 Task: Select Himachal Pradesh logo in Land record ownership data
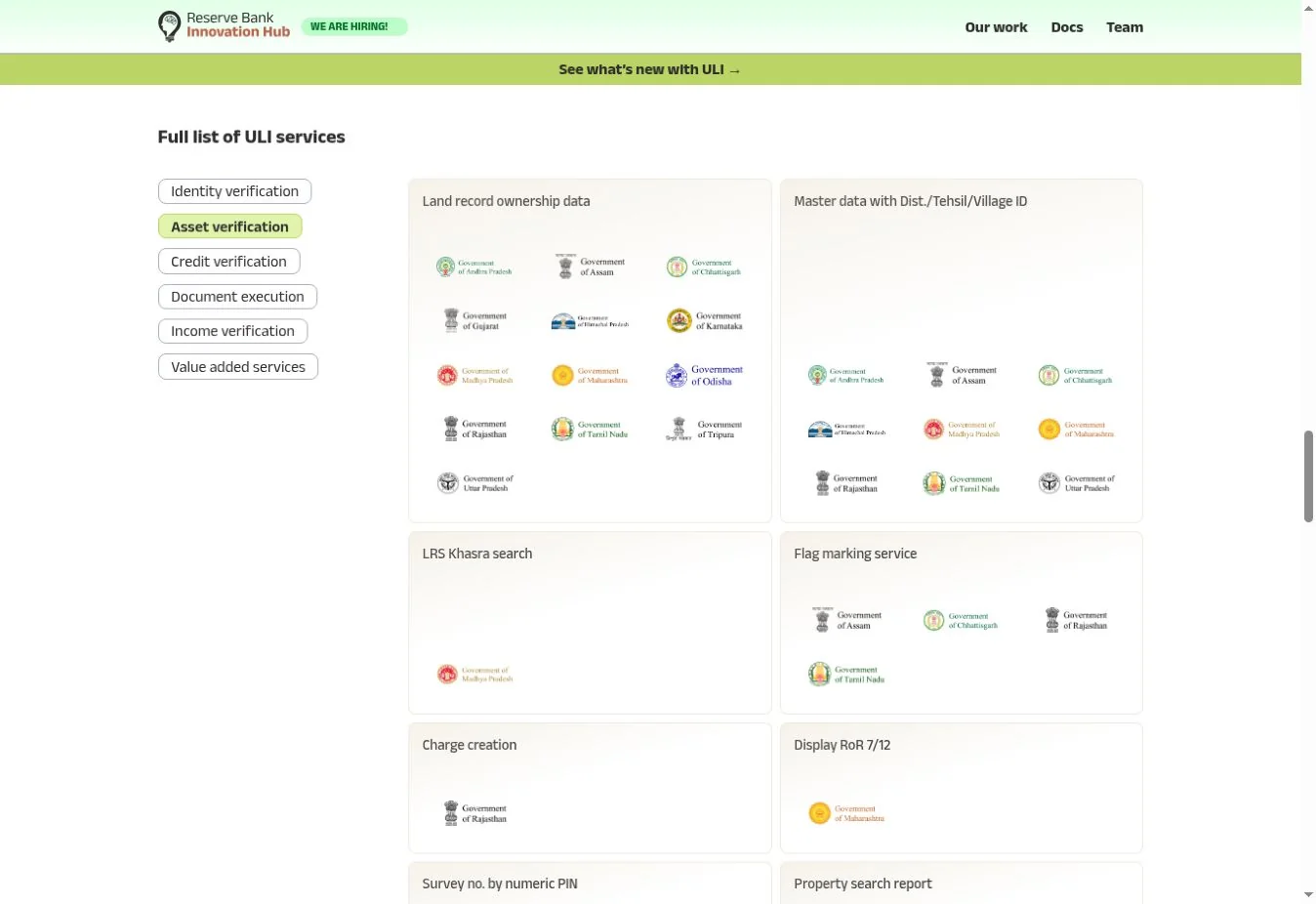590,321
